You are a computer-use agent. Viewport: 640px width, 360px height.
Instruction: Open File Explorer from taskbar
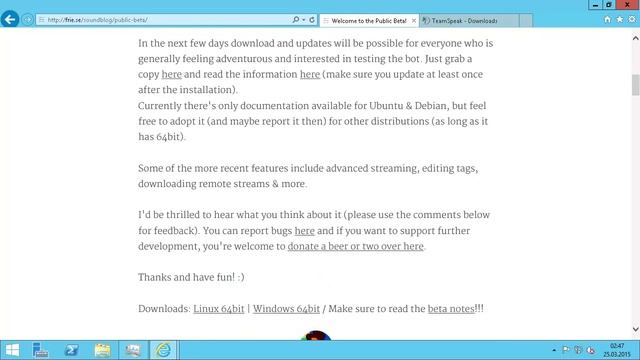102,350
